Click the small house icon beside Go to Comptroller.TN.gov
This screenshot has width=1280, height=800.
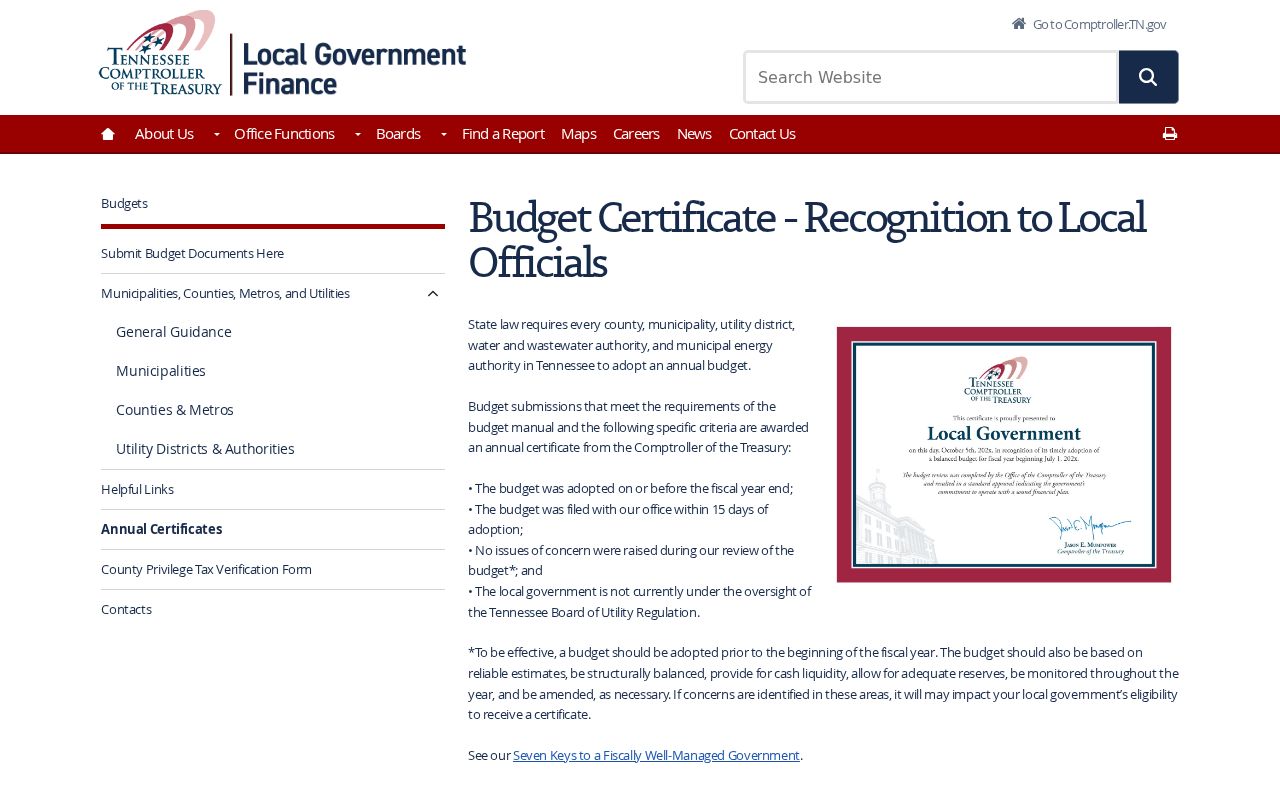(x=1019, y=23)
